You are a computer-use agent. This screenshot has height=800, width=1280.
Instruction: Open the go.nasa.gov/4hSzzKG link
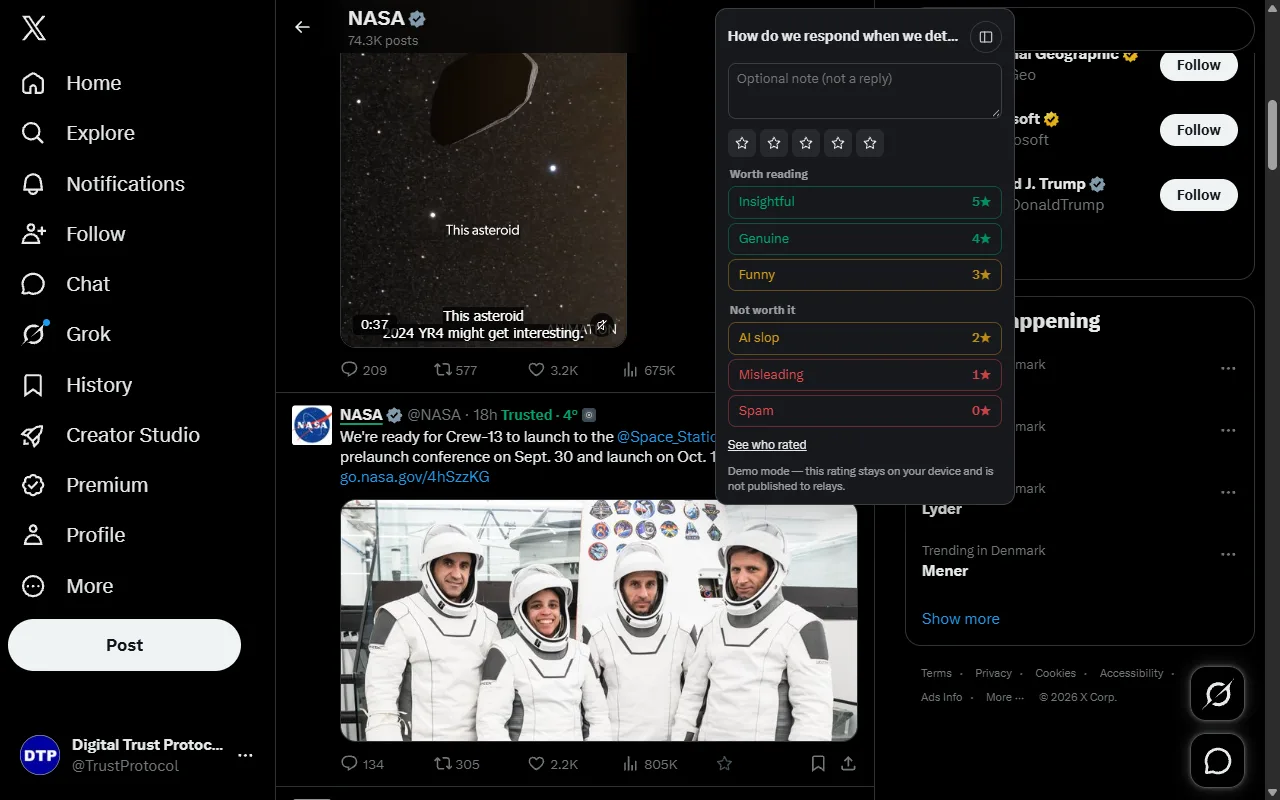point(415,477)
